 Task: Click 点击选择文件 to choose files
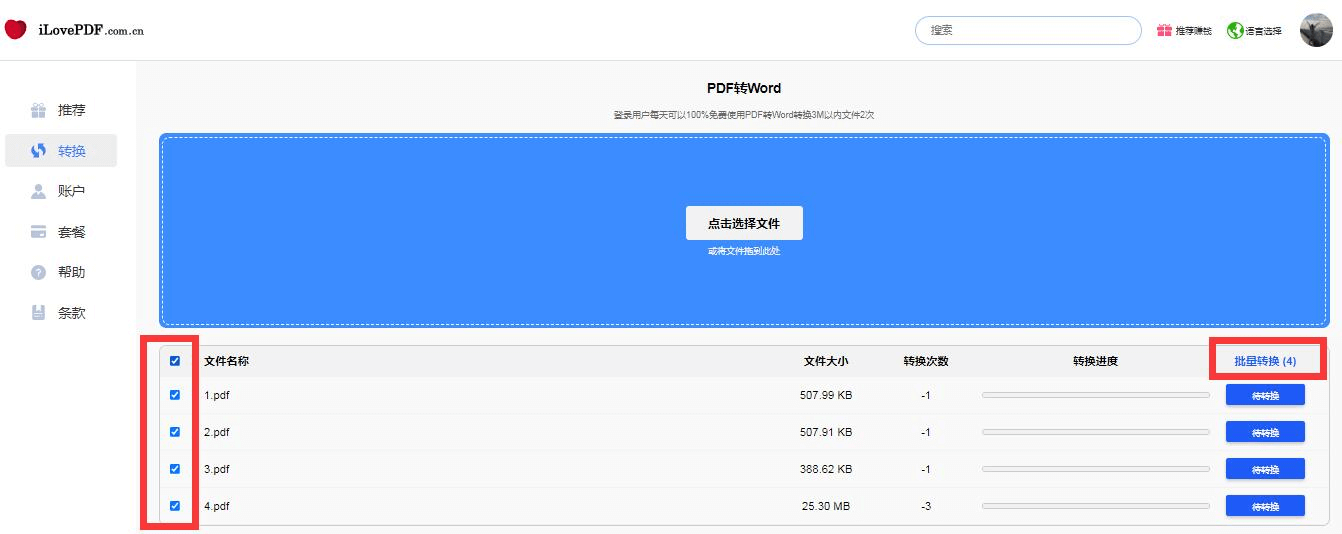coord(744,223)
